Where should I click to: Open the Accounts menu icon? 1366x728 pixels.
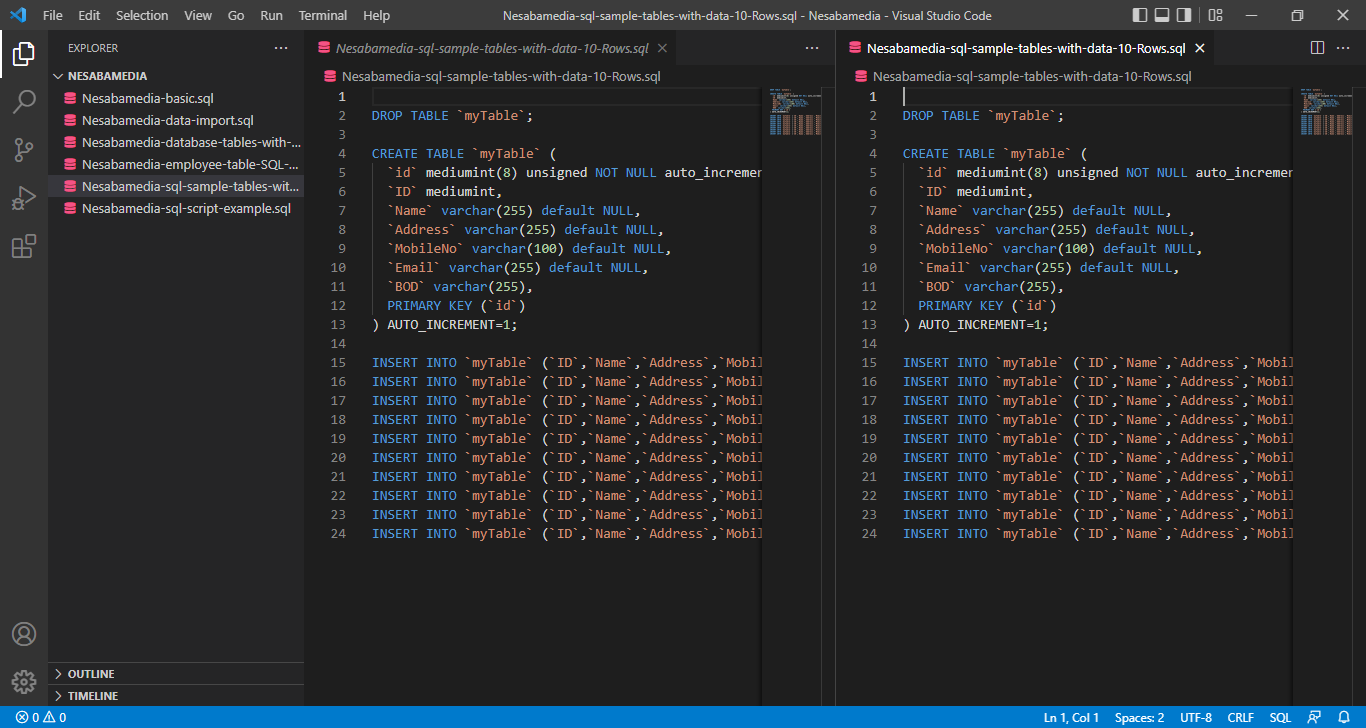pyautogui.click(x=24, y=634)
